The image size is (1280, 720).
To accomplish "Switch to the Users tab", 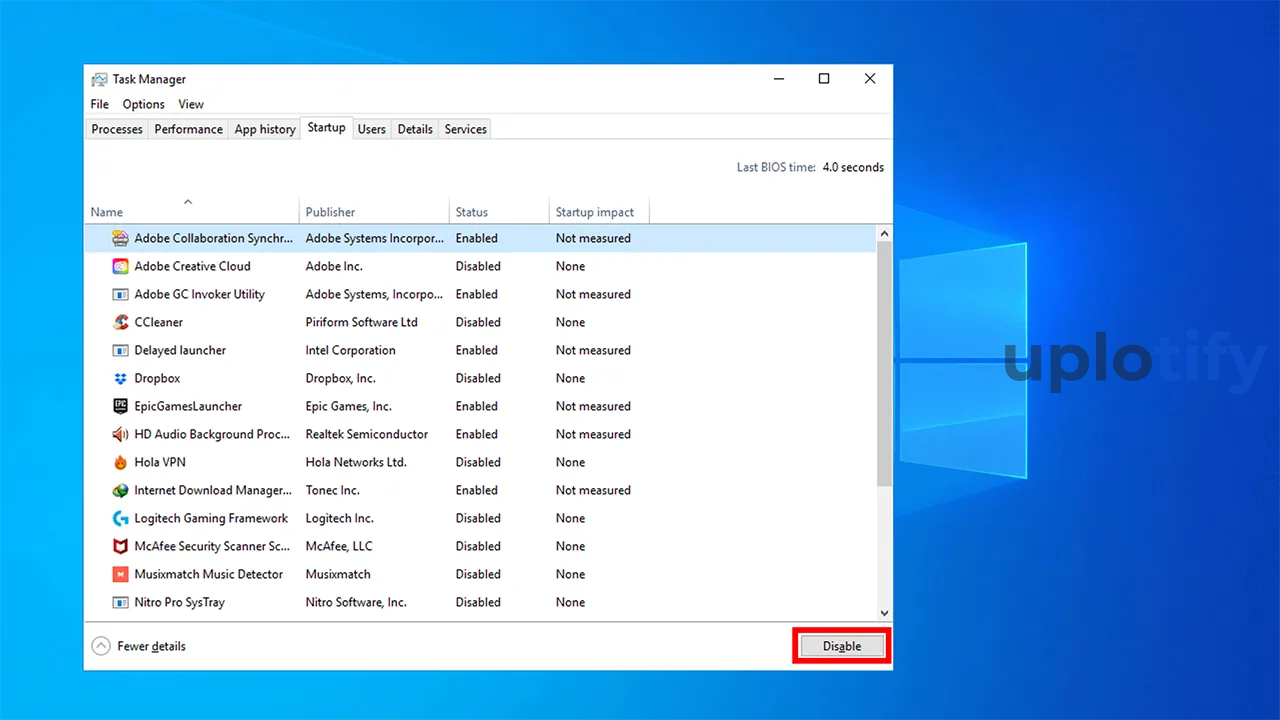I will (x=372, y=129).
